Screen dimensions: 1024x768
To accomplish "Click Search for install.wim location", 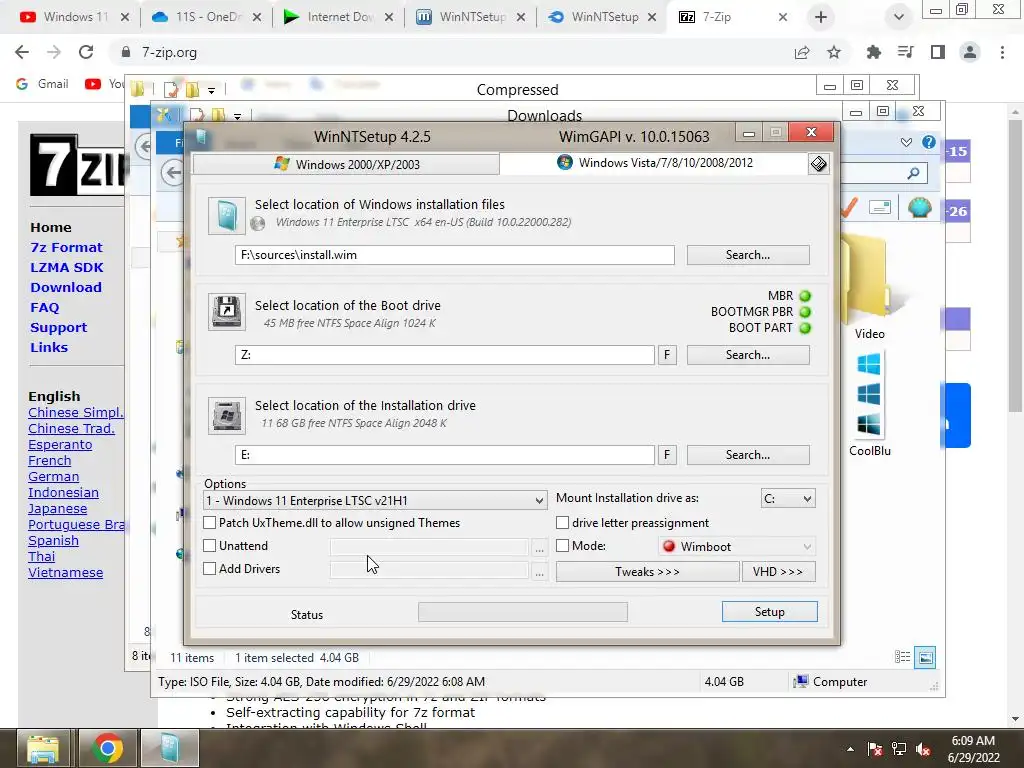I will (748, 255).
